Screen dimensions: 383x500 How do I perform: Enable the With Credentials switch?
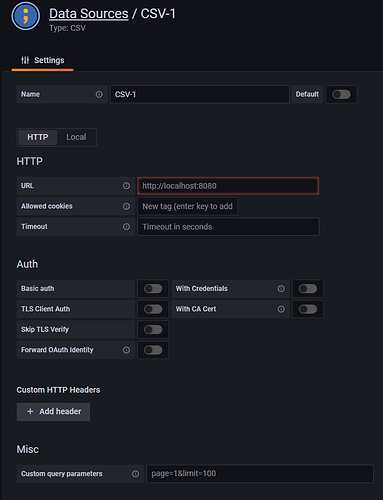(x=308, y=289)
